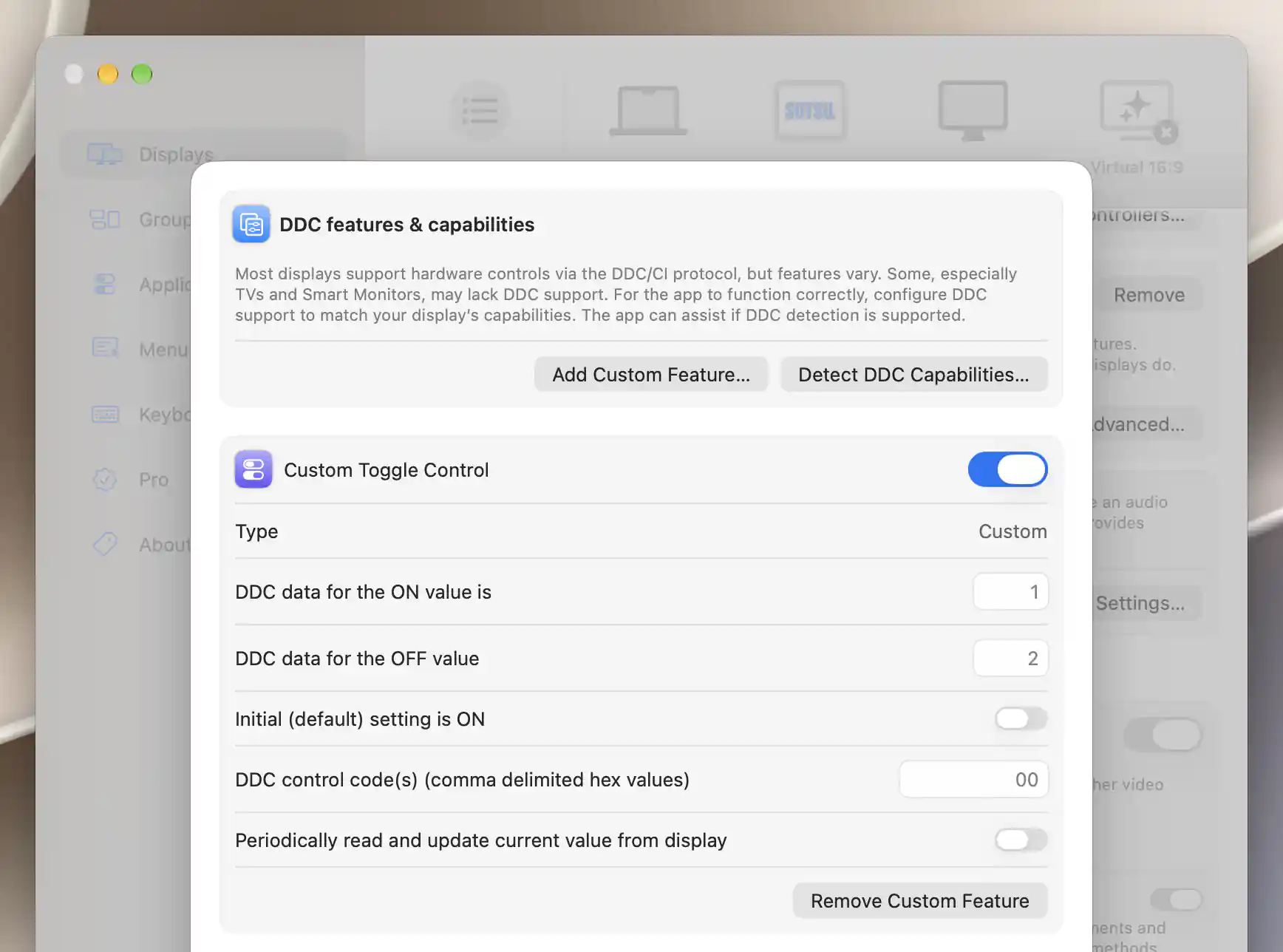Click the purple Custom Toggle Control icon
Screen dimensions: 1283x952
(253, 469)
